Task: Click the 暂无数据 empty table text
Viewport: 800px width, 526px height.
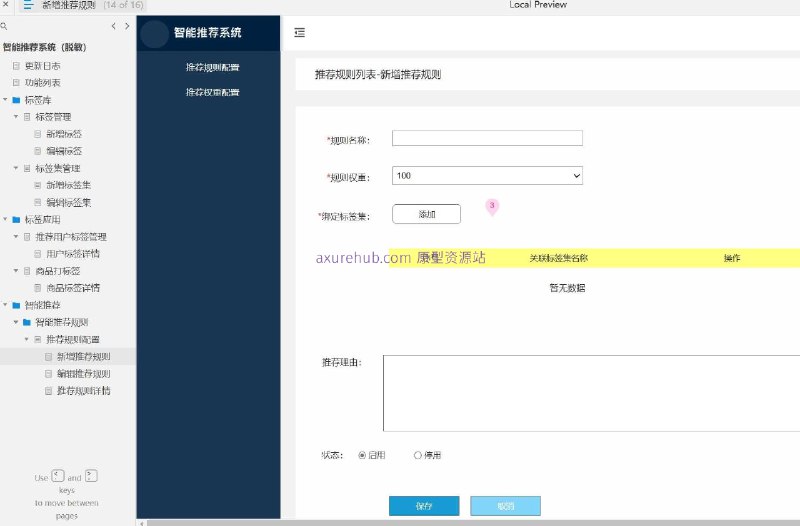Action: tap(567, 288)
